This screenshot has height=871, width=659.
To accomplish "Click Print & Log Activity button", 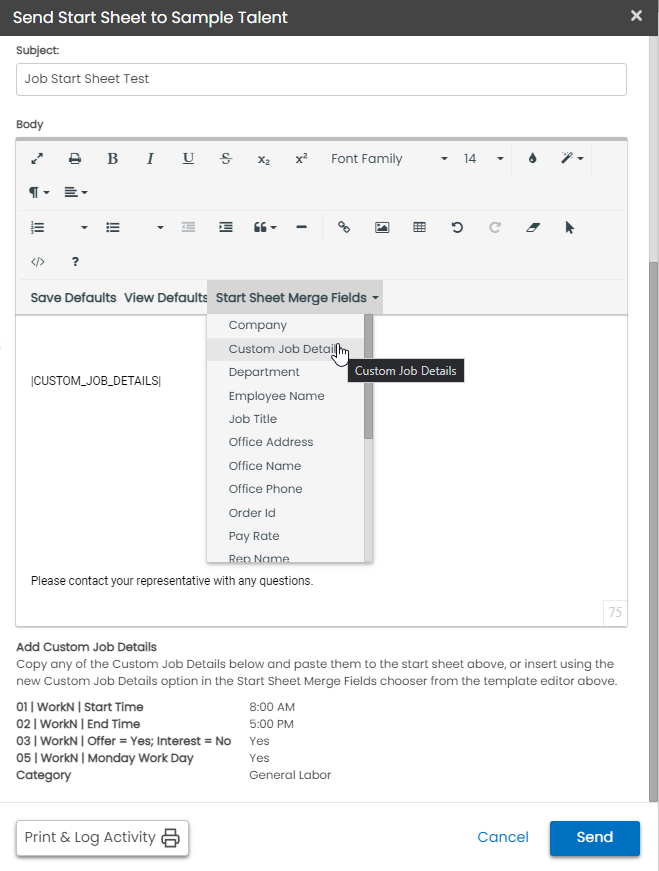I will tap(102, 838).
